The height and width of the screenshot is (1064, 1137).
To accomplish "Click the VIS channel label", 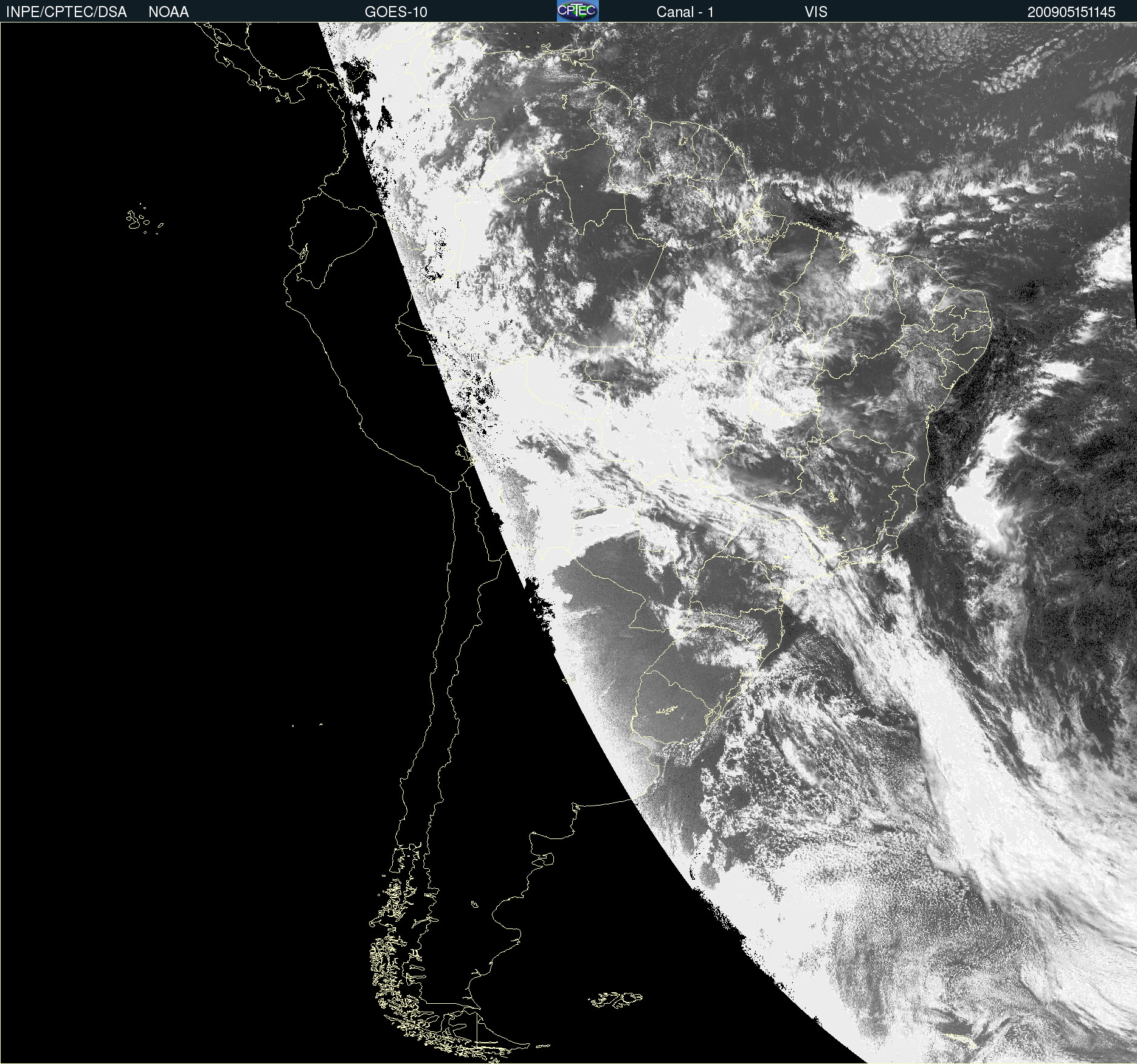I will [816, 12].
